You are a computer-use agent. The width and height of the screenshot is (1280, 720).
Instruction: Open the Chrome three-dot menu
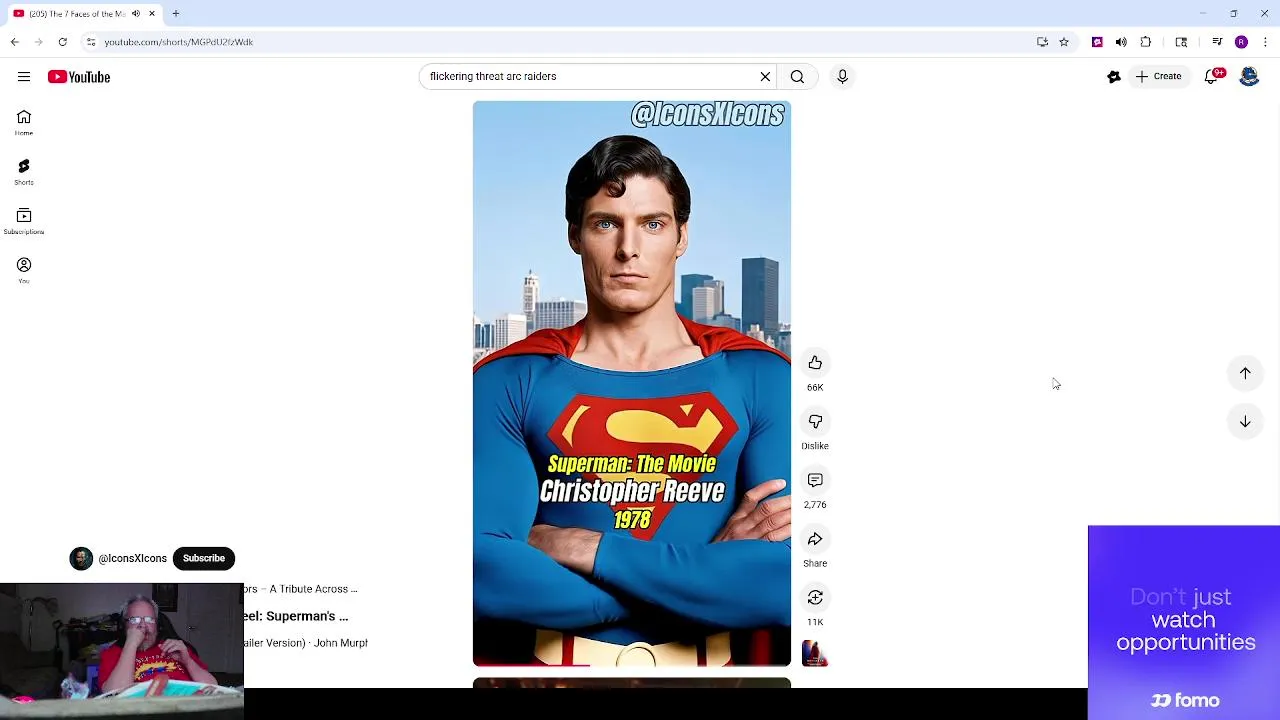[1266, 42]
